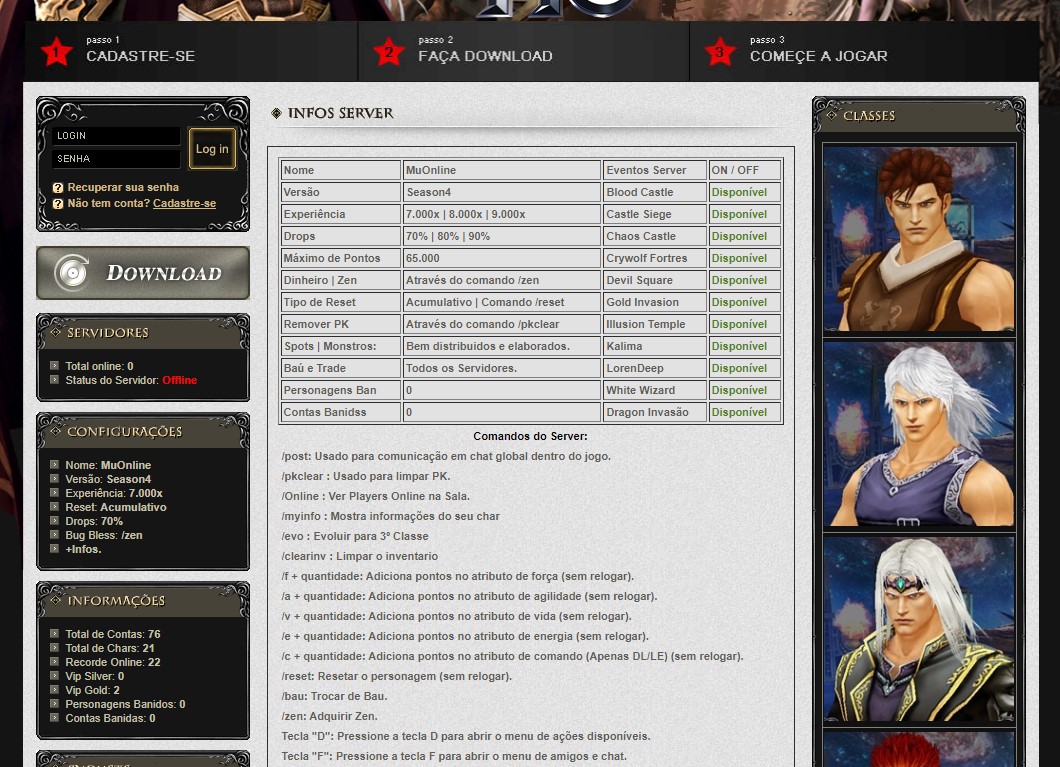The image size is (1060, 767).
Task: Select the spiky white-haired class portrait
Action: [x=919, y=434]
